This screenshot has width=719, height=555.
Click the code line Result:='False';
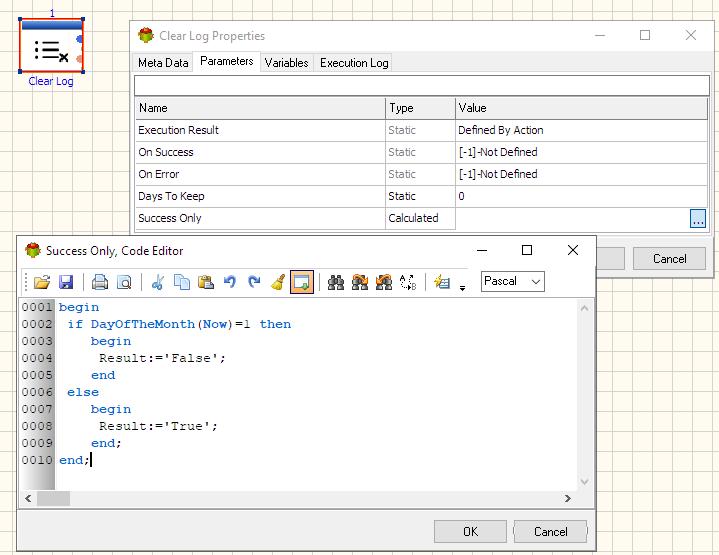point(162,358)
